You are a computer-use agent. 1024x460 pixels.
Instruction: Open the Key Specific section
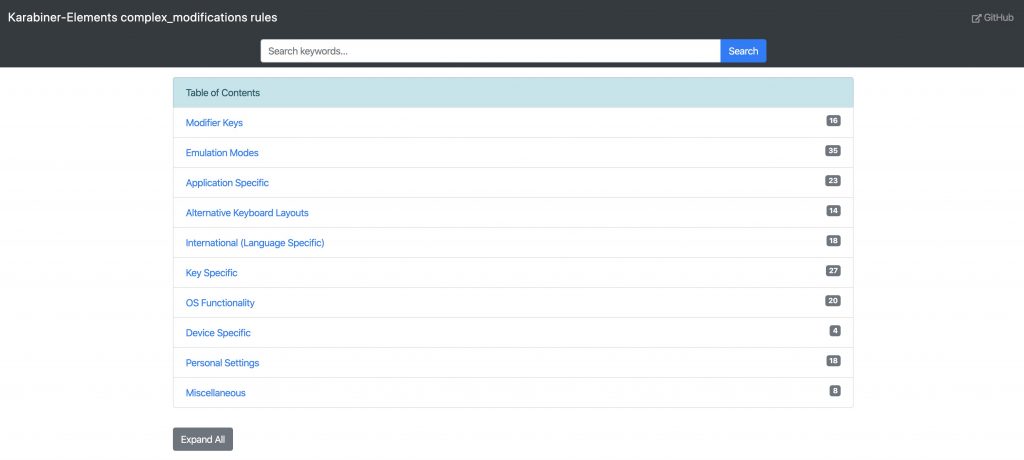212,273
